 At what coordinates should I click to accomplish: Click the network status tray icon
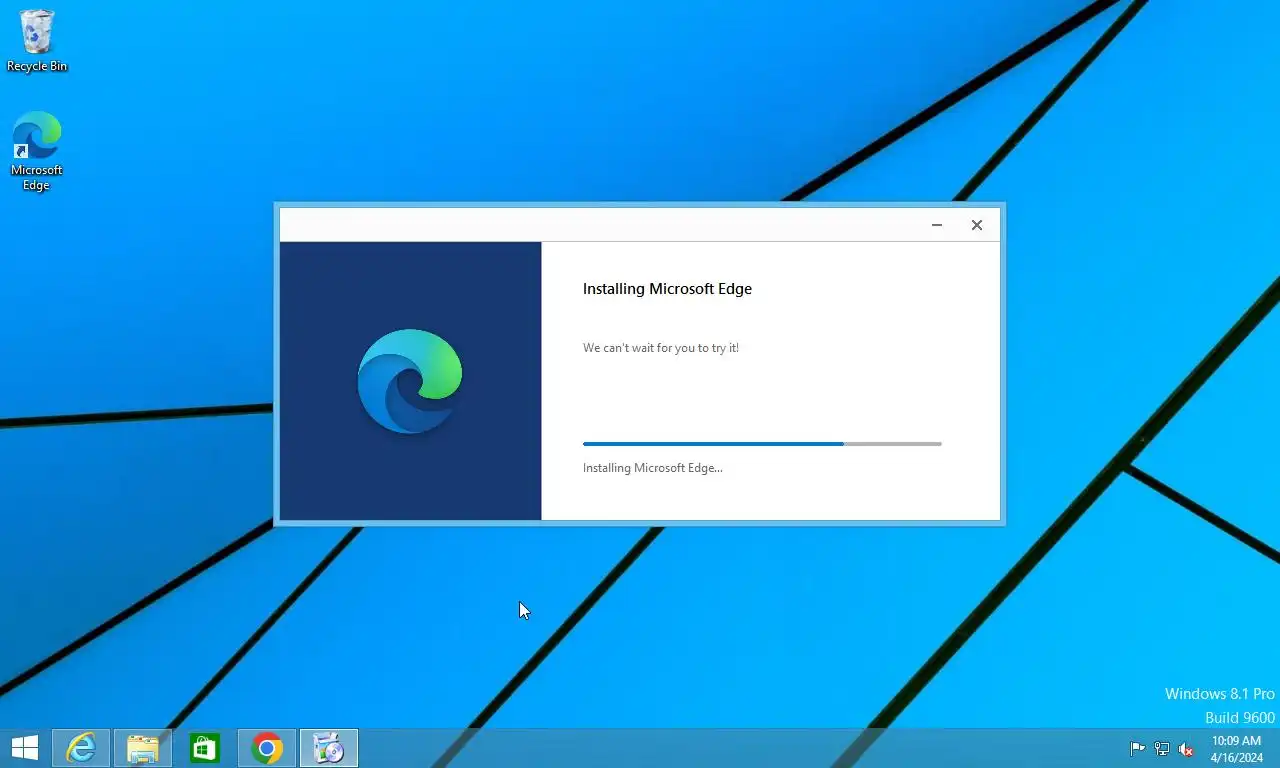[1162, 748]
